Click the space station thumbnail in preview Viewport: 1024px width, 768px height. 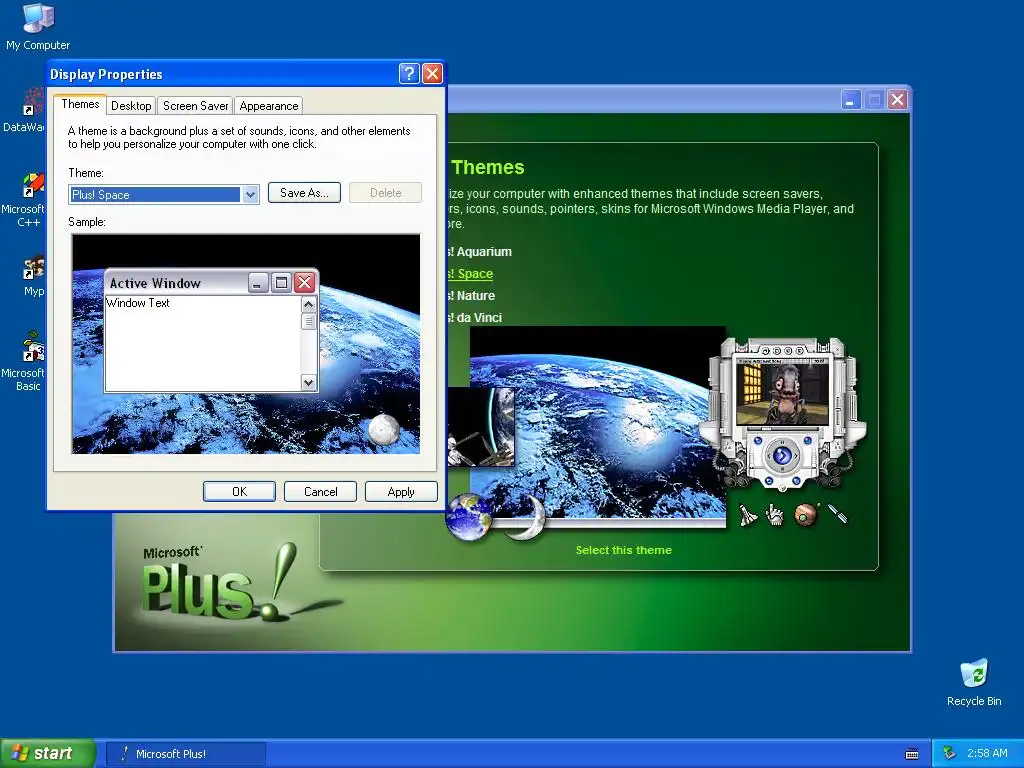[x=481, y=427]
